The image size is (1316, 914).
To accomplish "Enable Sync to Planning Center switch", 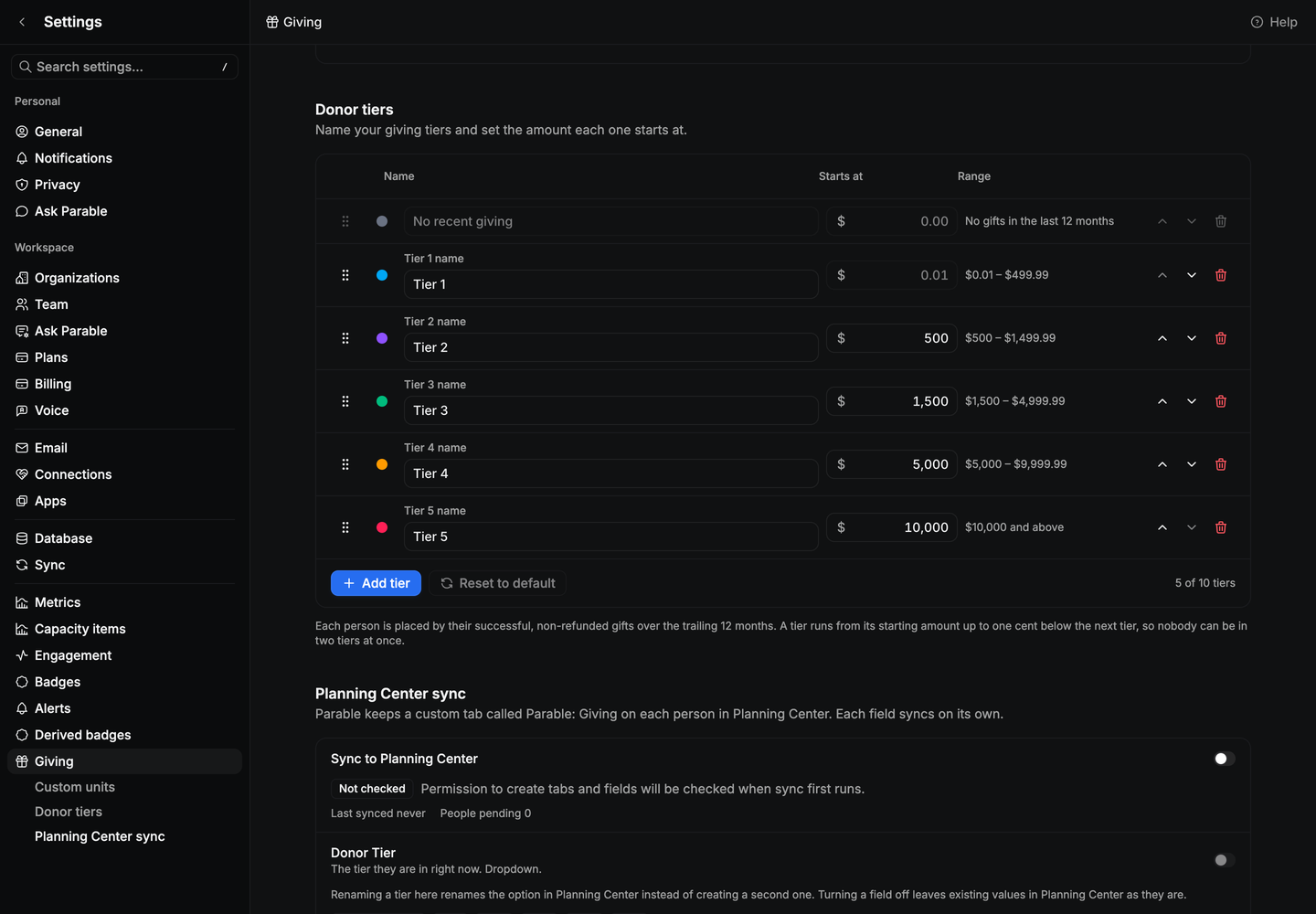I will (x=1224, y=759).
